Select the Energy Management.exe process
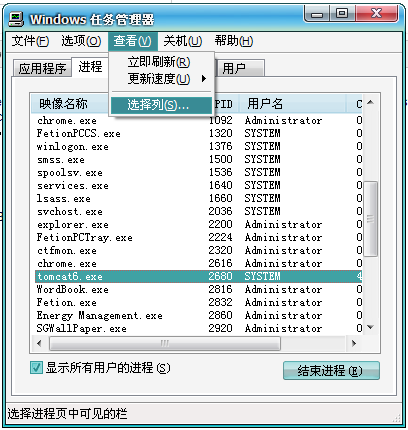Screen dimensions: 408x430 pos(199,316)
